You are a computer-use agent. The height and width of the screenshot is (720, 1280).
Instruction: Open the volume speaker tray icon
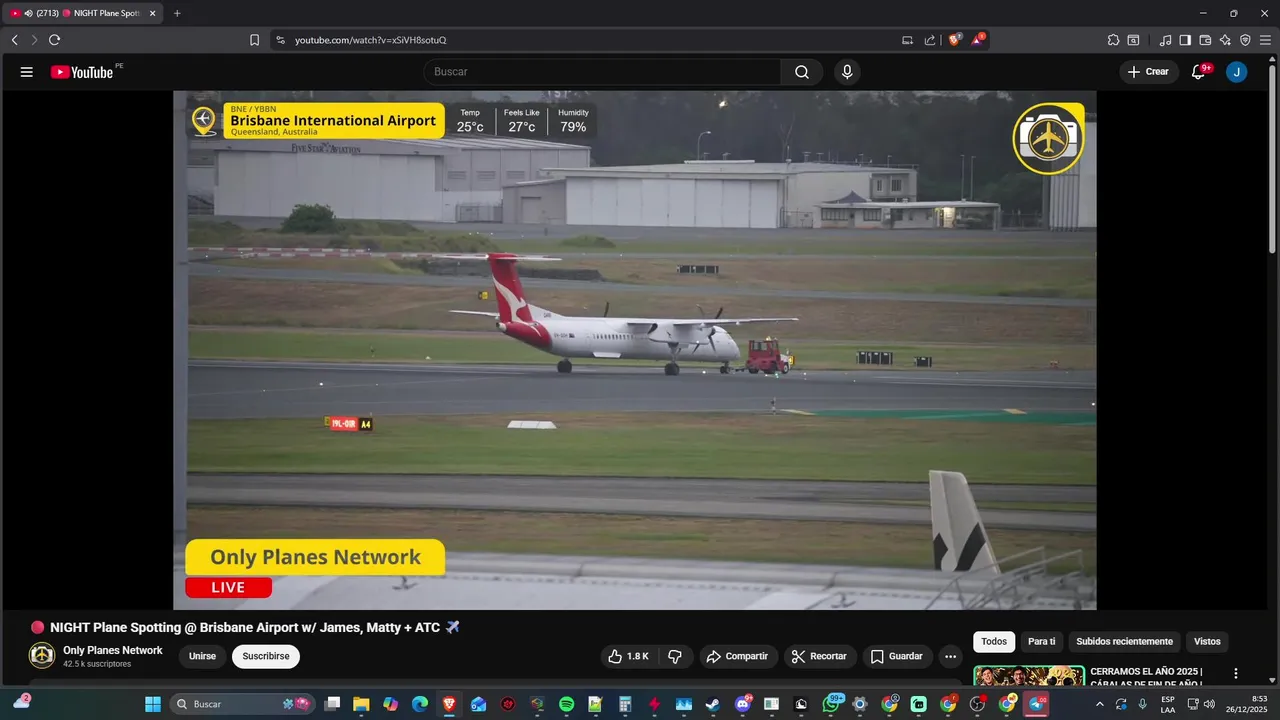[1210, 704]
